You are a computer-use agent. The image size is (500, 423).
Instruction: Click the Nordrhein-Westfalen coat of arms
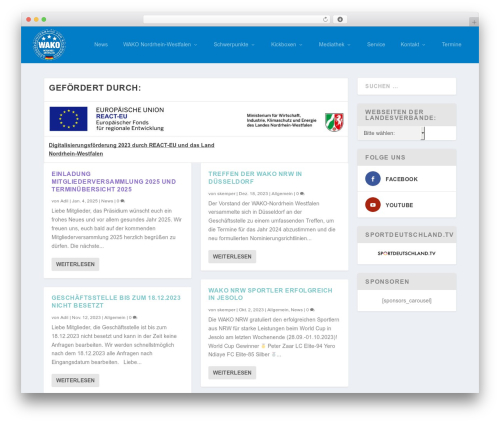click(334, 122)
